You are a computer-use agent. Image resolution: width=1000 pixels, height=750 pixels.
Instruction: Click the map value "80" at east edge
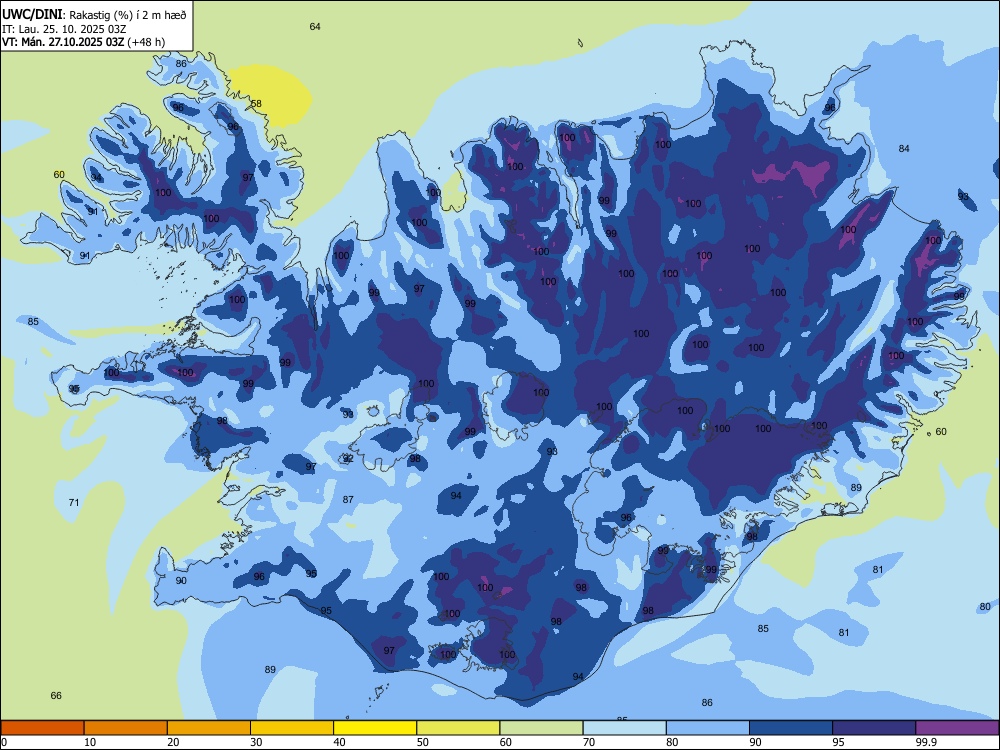click(x=985, y=607)
